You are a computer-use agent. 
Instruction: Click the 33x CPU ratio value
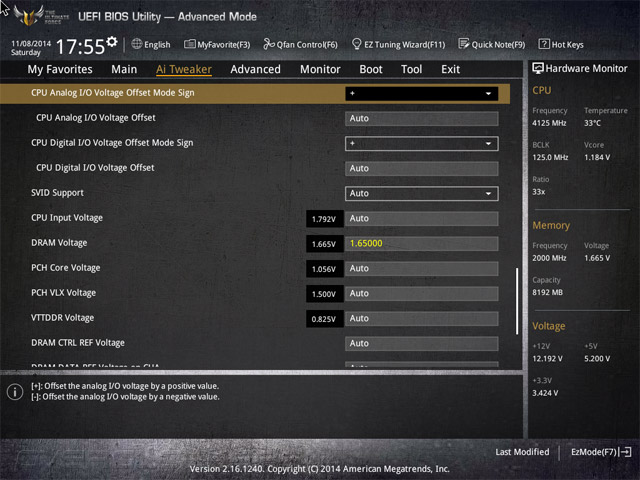[x=538, y=191]
